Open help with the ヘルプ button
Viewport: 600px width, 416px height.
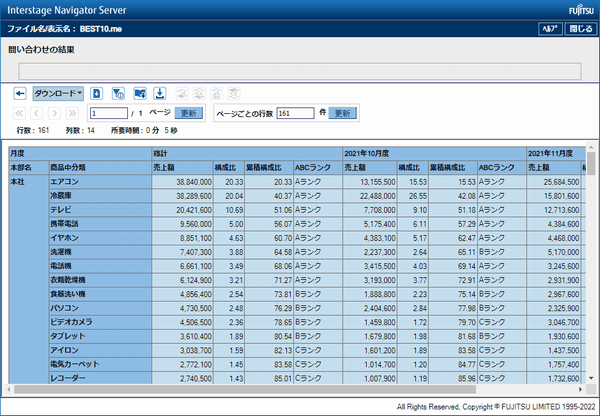click(x=550, y=29)
